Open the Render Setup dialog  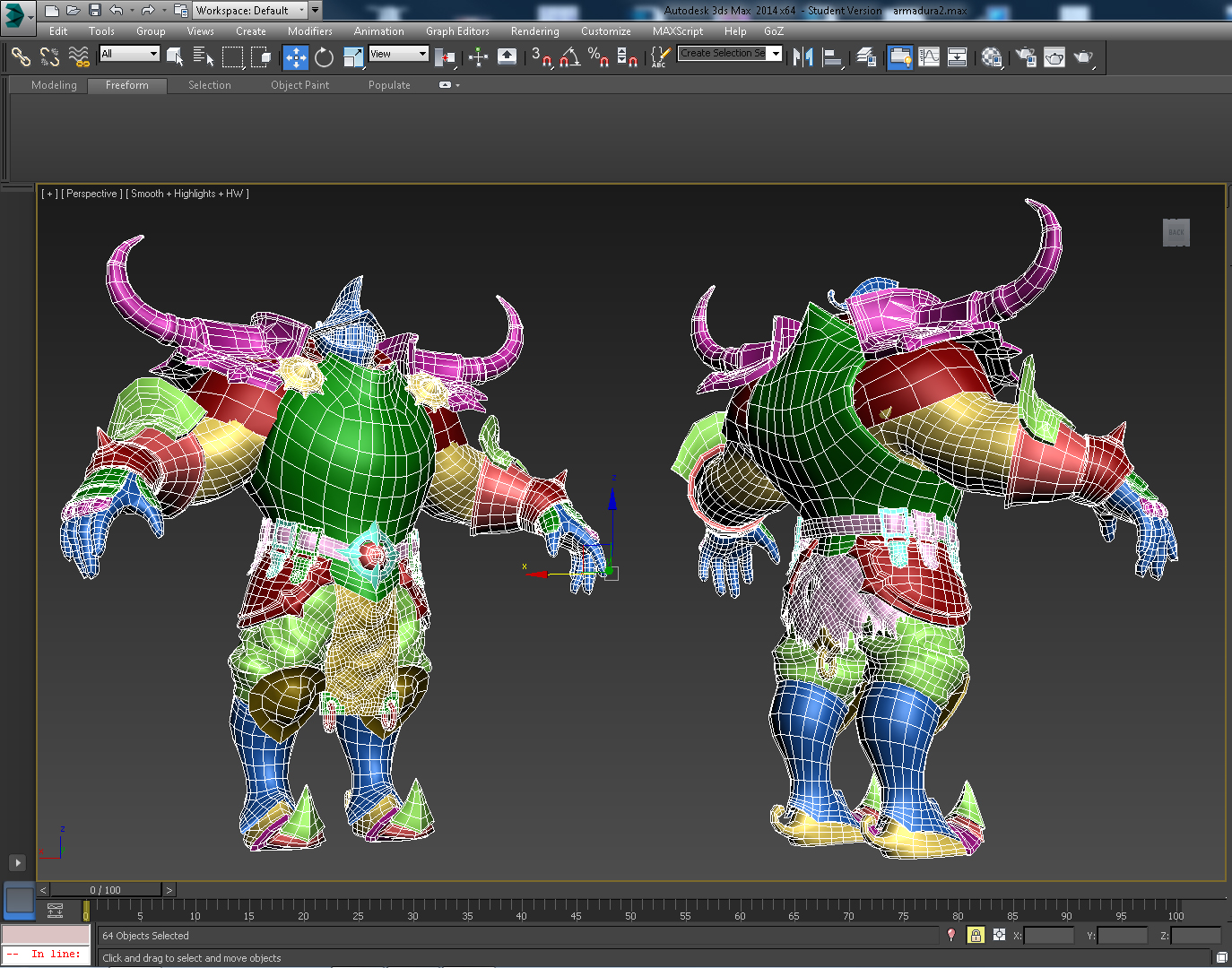tap(1026, 57)
